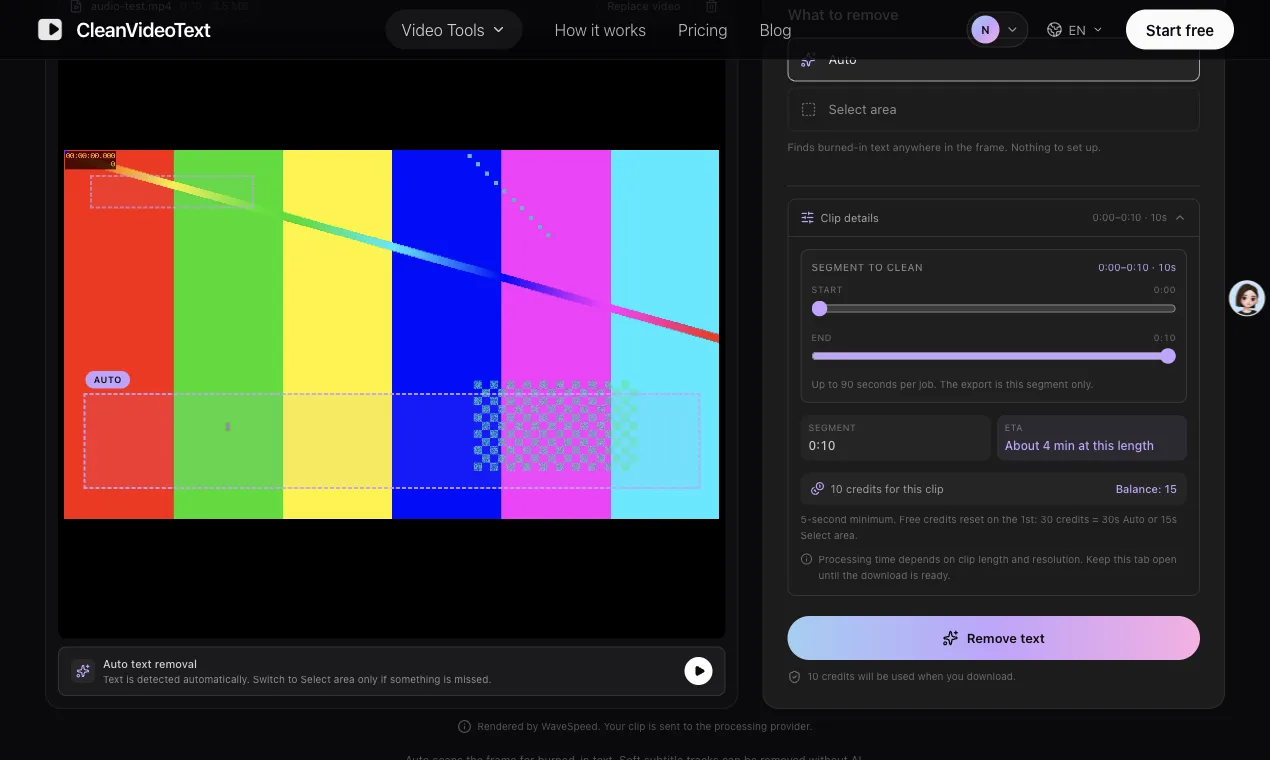Click the large dashed detection box on preview
This screenshot has height=760, width=1270.
pos(391,441)
